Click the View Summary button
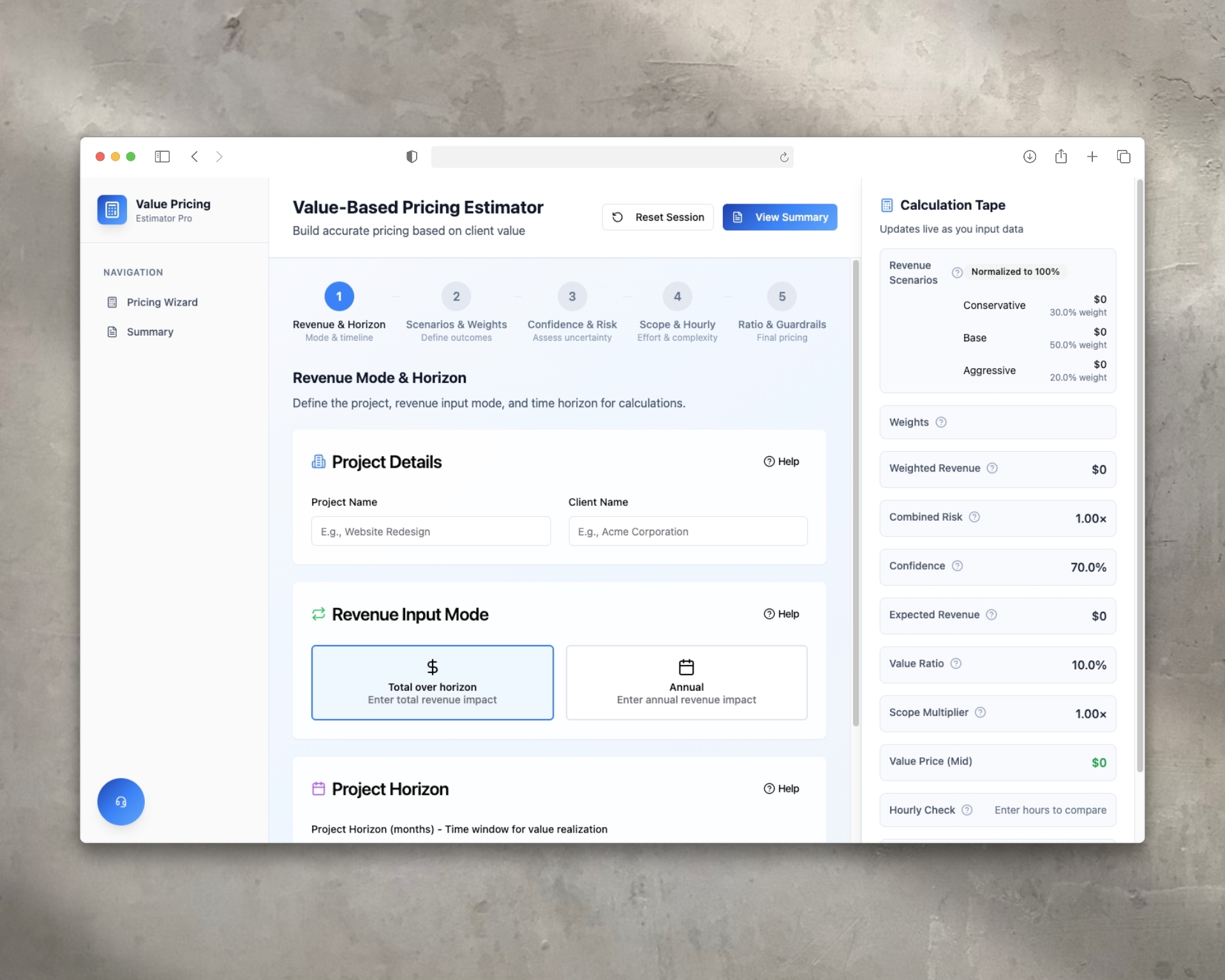This screenshot has height=980, width=1225. [780, 218]
